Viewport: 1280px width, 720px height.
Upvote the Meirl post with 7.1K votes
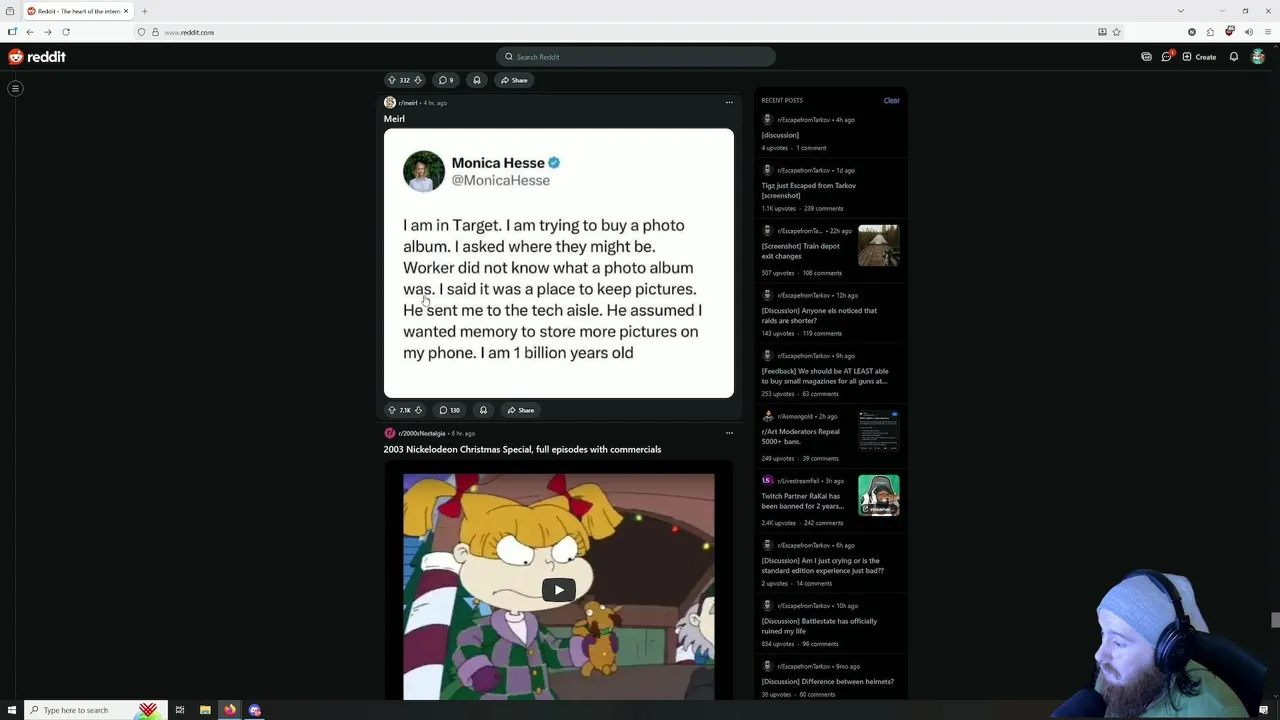tap(392, 410)
